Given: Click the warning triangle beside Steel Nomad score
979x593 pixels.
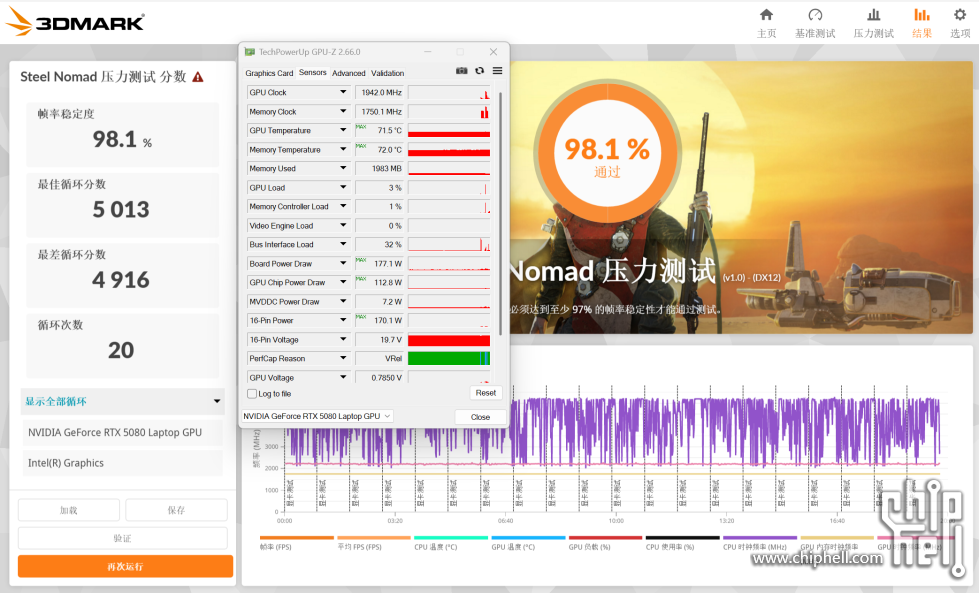Looking at the screenshot, I should (x=198, y=77).
